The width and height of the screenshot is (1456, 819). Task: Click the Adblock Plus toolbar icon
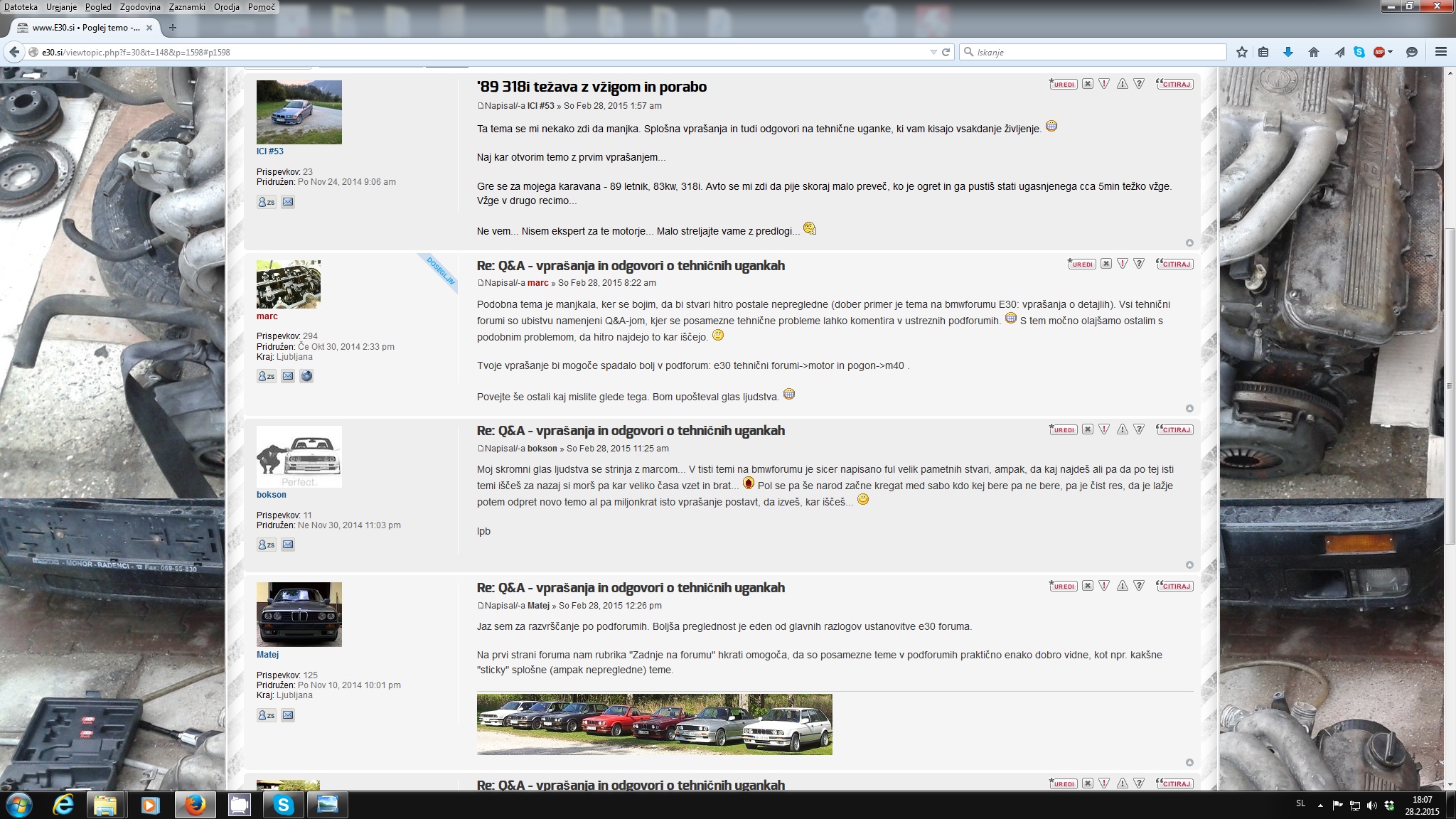tap(1379, 52)
